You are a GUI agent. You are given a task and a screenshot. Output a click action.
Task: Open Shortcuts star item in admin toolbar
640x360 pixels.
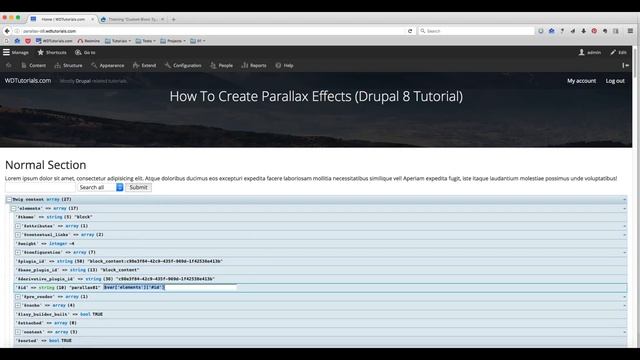pyautogui.click(x=52, y=52)
